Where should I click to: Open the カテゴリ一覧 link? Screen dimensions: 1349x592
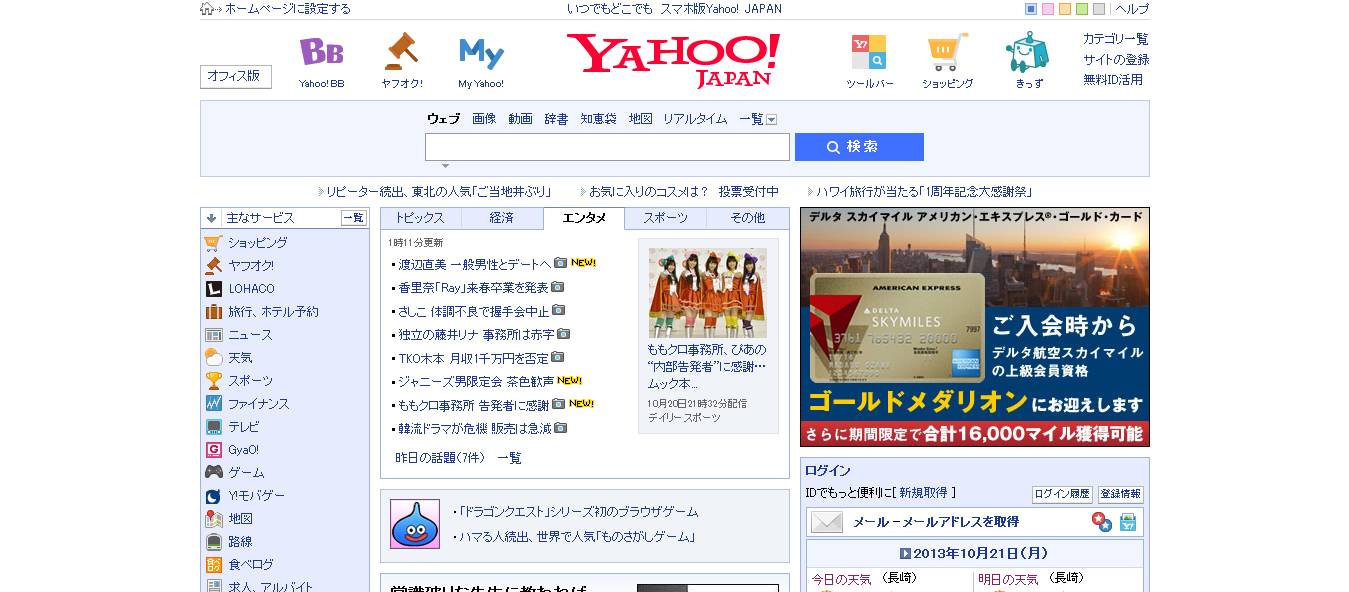pos(1116,39)
